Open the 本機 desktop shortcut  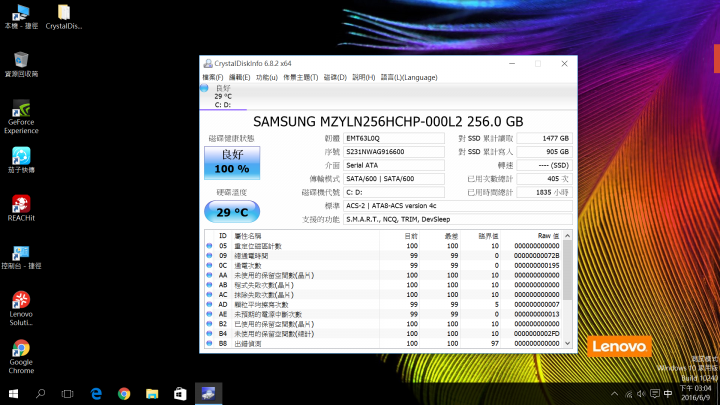click(21, 17)
